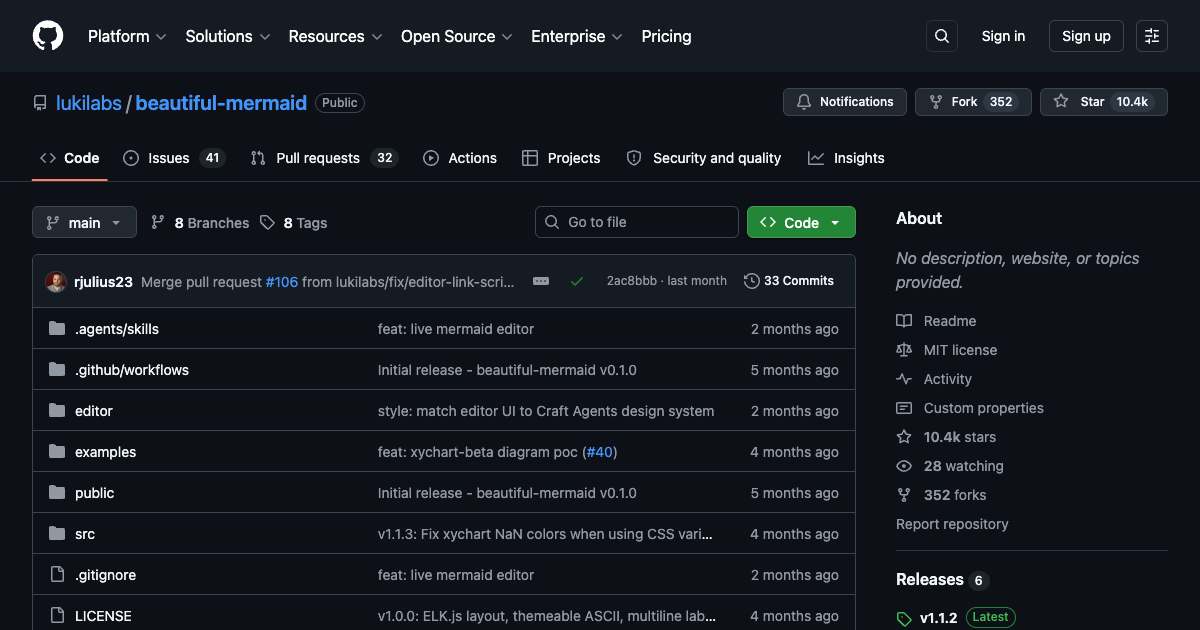
Task: Click the Notifications button
Action: point(845,102)
